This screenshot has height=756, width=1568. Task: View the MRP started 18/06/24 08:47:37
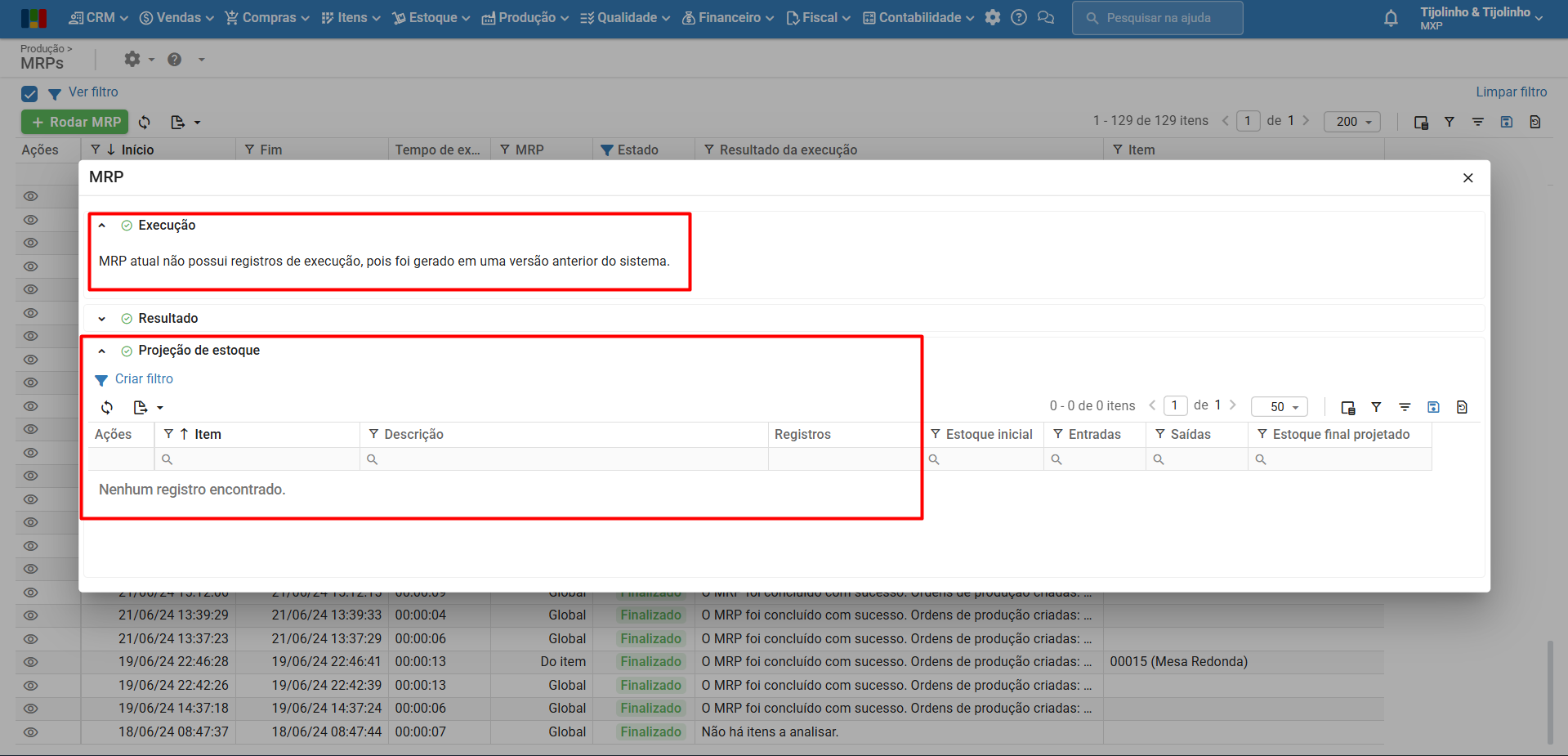[x=31, y=732]
